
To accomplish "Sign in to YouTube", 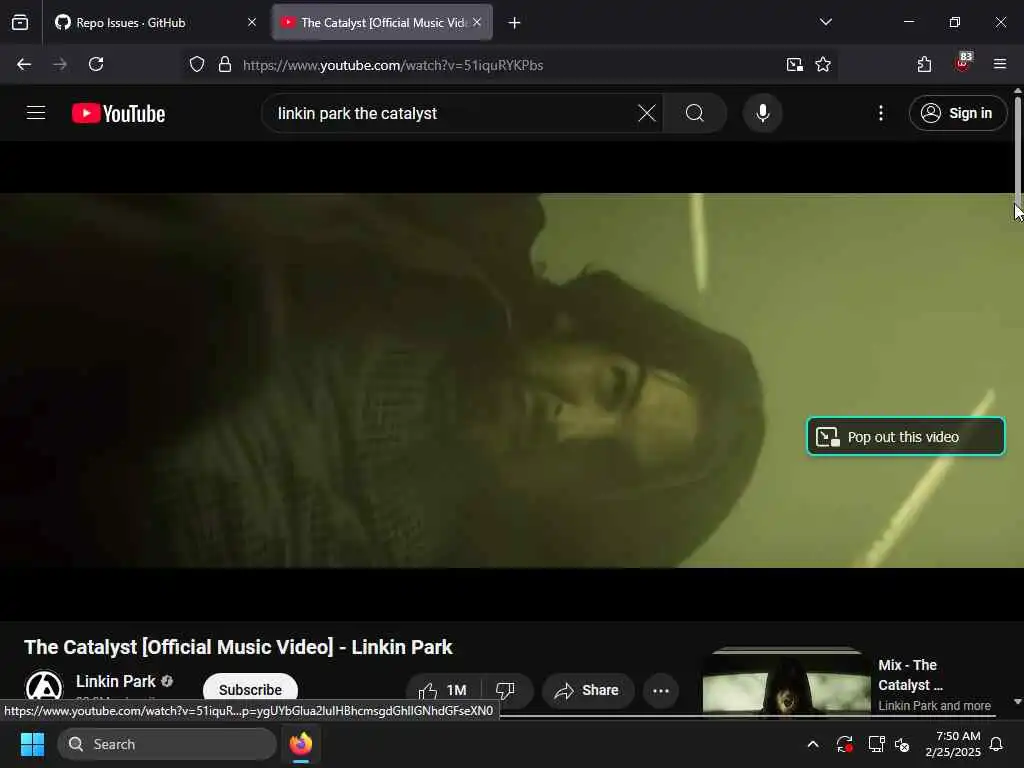I will [x=957, y=114].
